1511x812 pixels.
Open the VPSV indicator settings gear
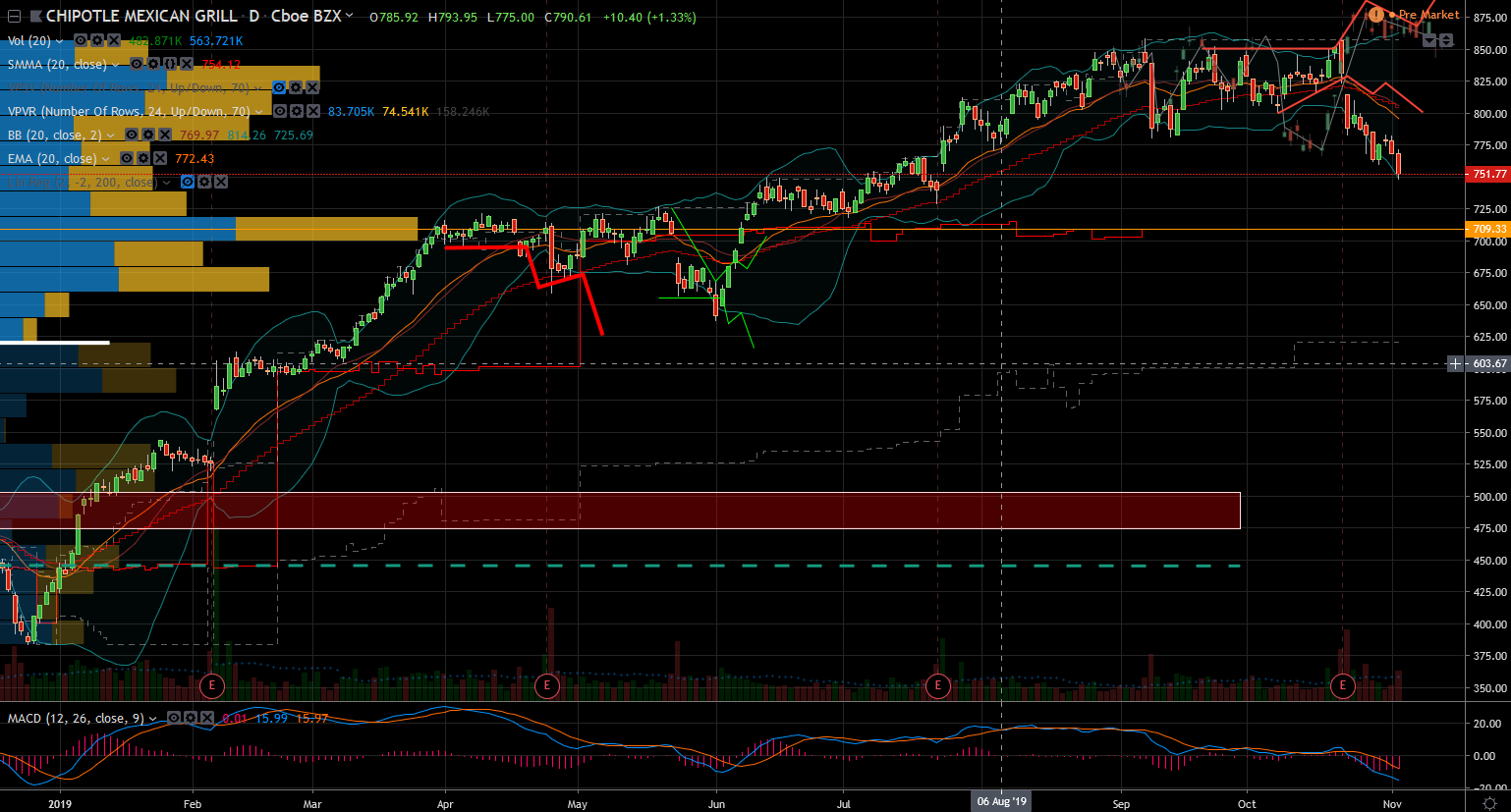296,87
